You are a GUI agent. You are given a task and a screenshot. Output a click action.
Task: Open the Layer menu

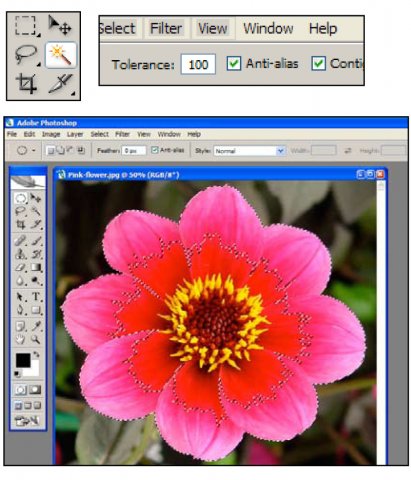click(x=75, y=134)
